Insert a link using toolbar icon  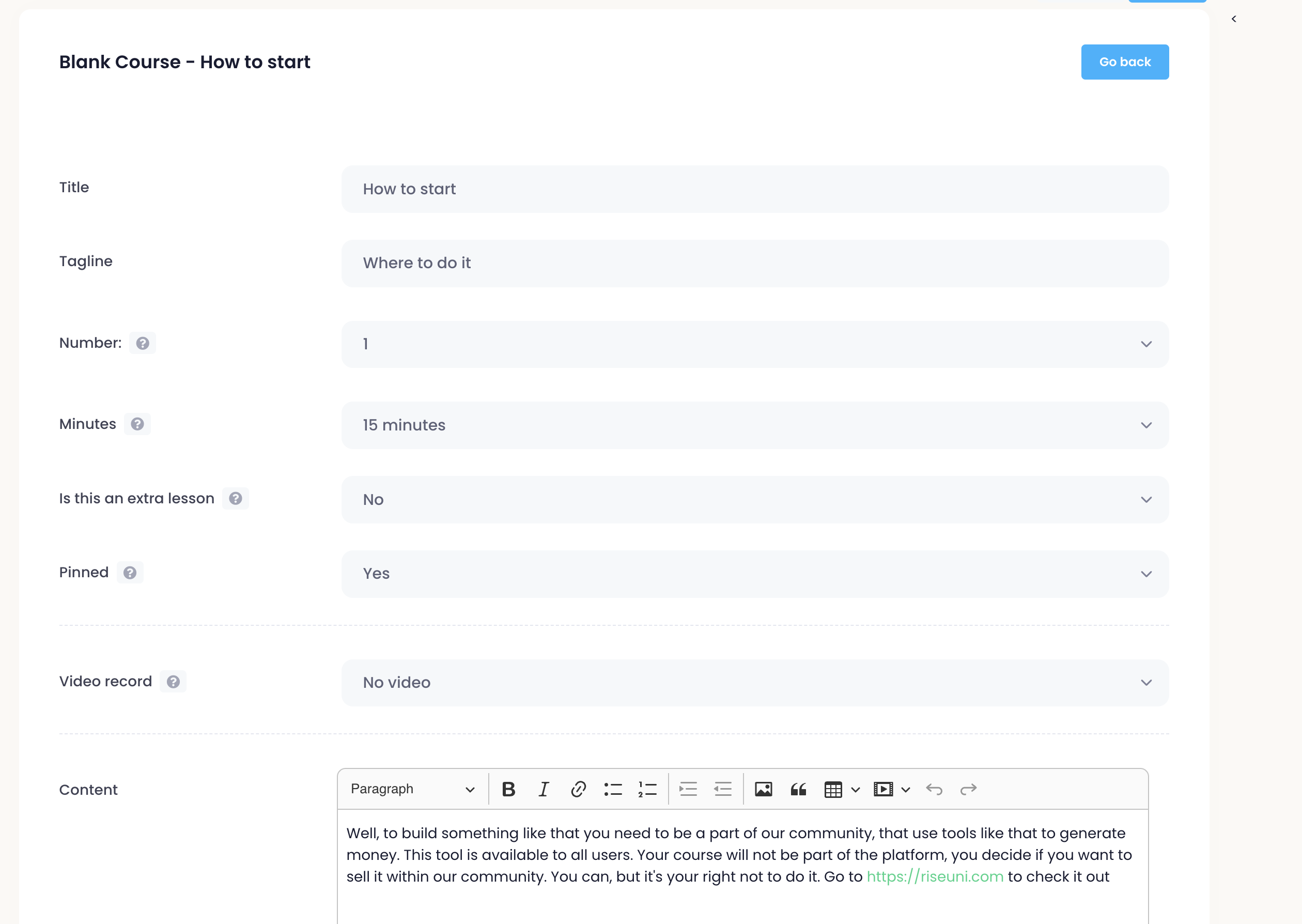click(578, 789)
